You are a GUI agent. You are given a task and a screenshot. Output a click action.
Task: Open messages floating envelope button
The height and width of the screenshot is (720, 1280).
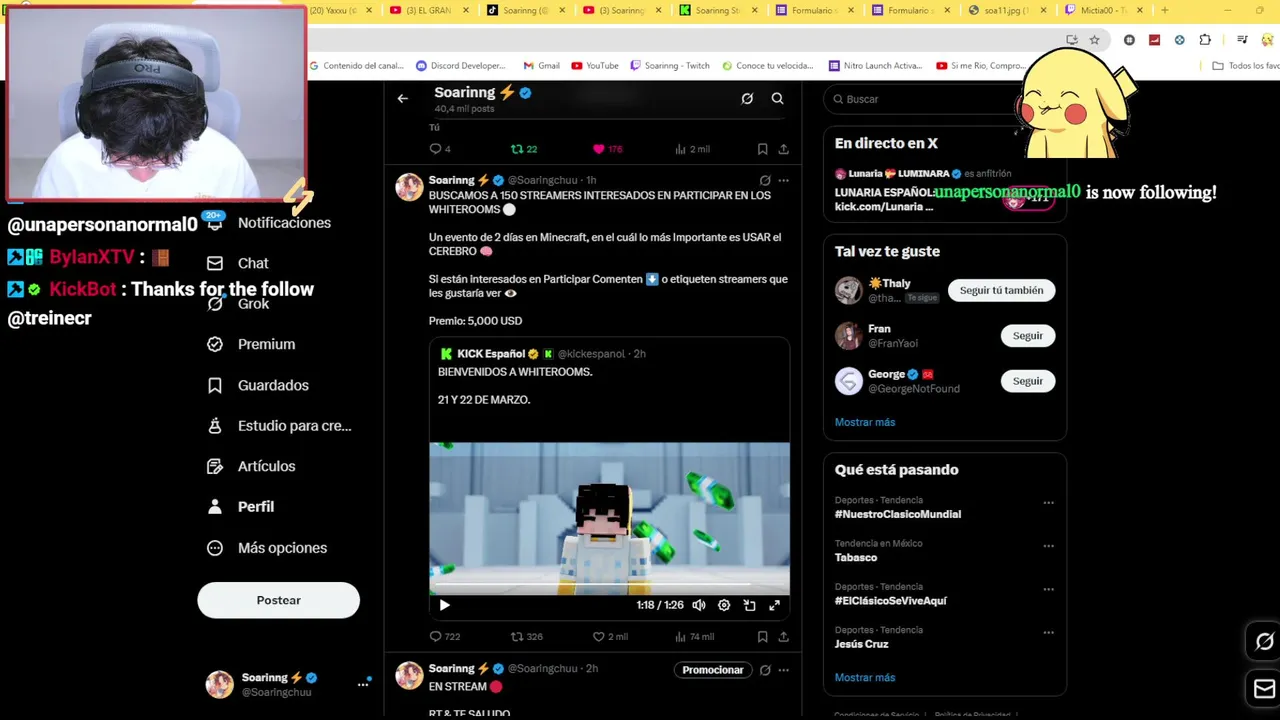click(x=1264, y=689)
